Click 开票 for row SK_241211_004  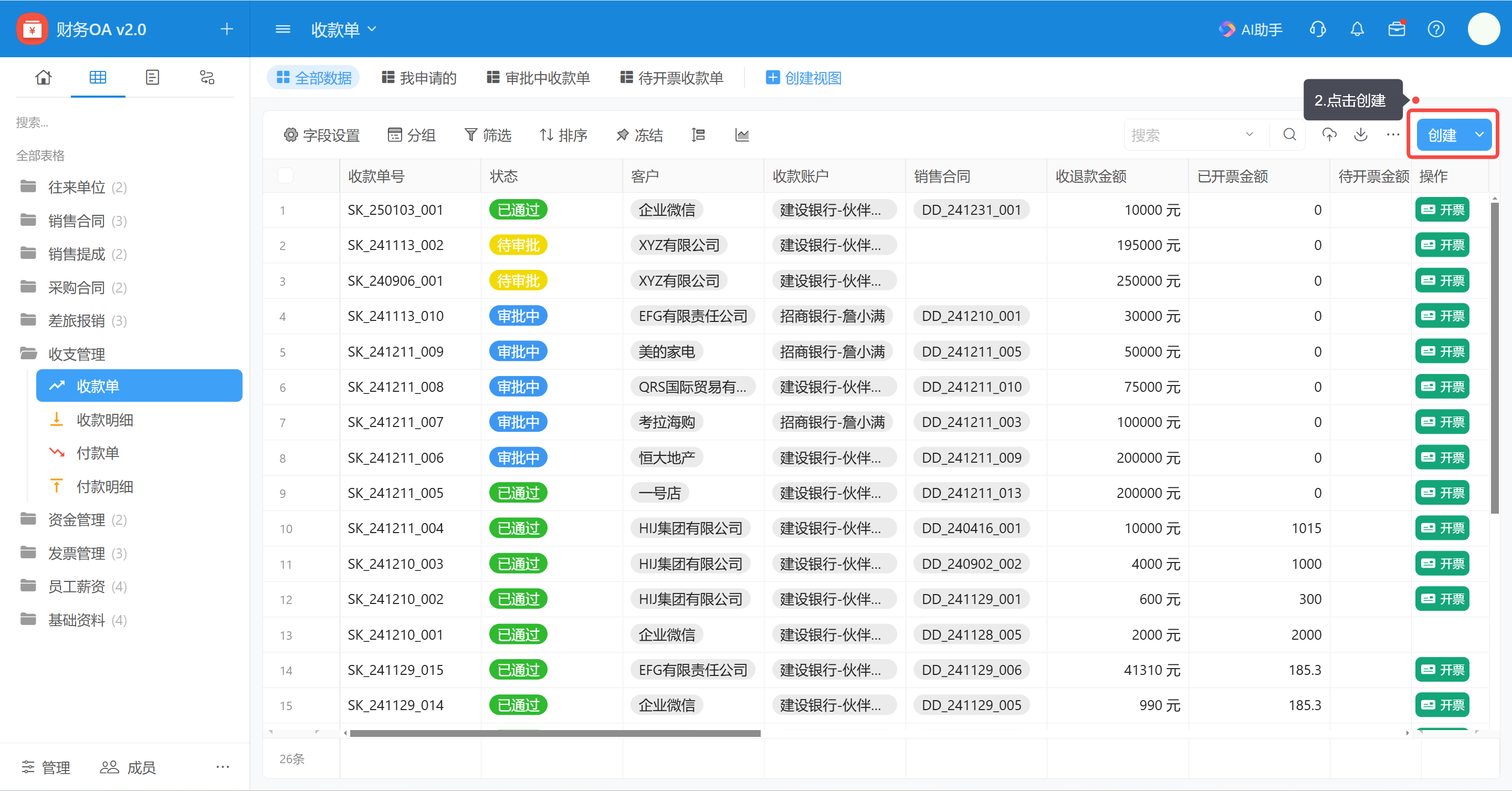[x=1442, y=528]
